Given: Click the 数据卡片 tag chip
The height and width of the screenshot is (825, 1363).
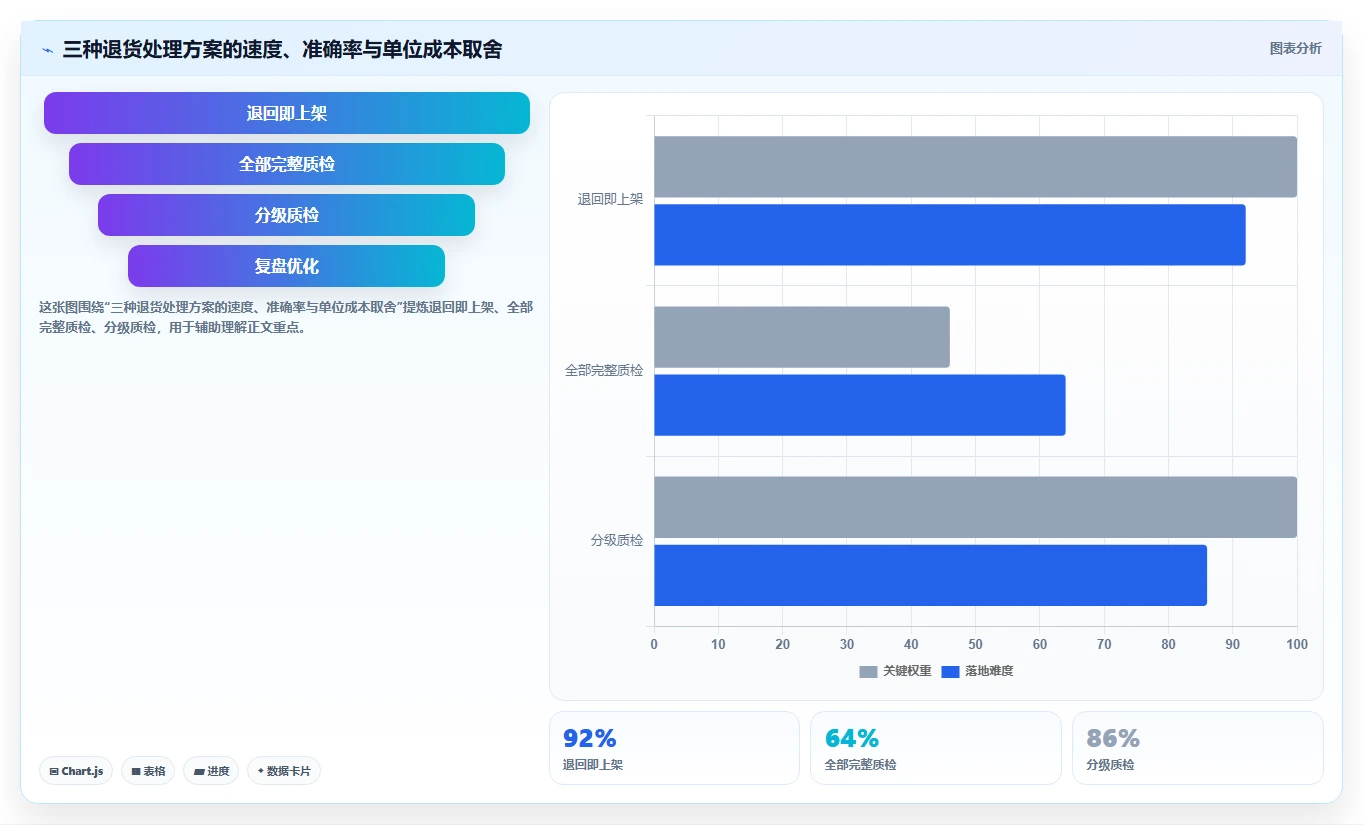Looking at the screenshot, I should pos(284,771).
